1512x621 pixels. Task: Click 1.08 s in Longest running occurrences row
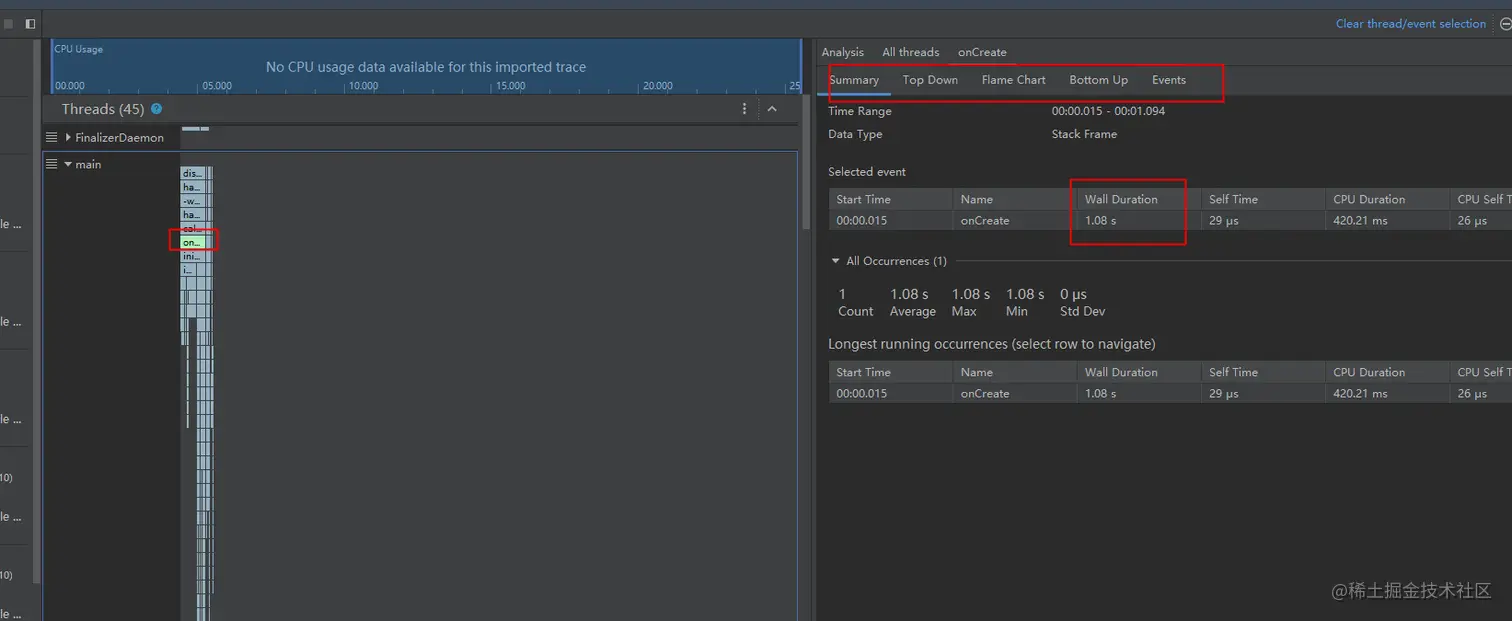(1100, 393)
